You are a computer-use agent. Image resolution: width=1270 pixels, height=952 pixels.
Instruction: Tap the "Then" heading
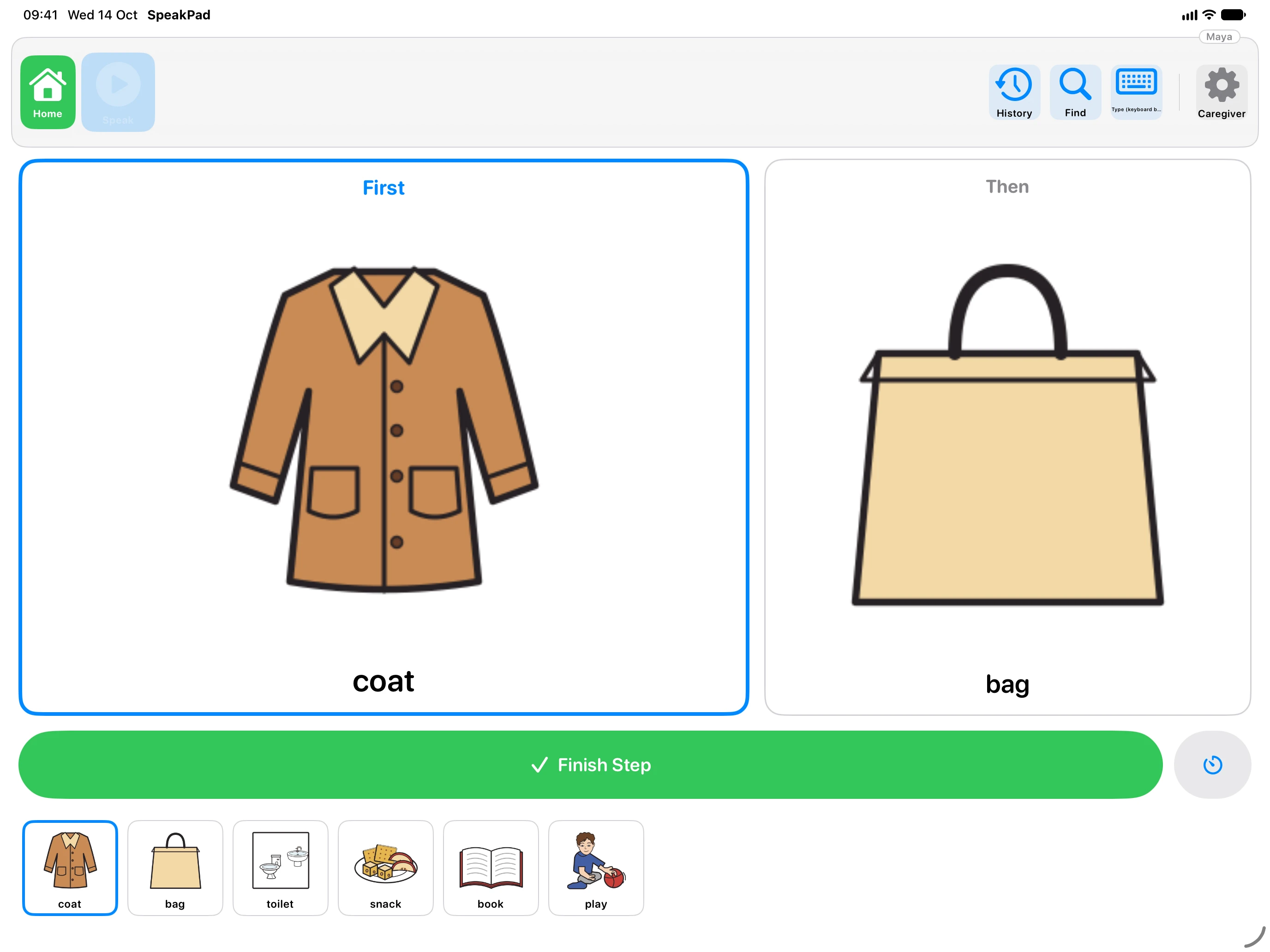pyautogui.click(x=1007, y=186)
